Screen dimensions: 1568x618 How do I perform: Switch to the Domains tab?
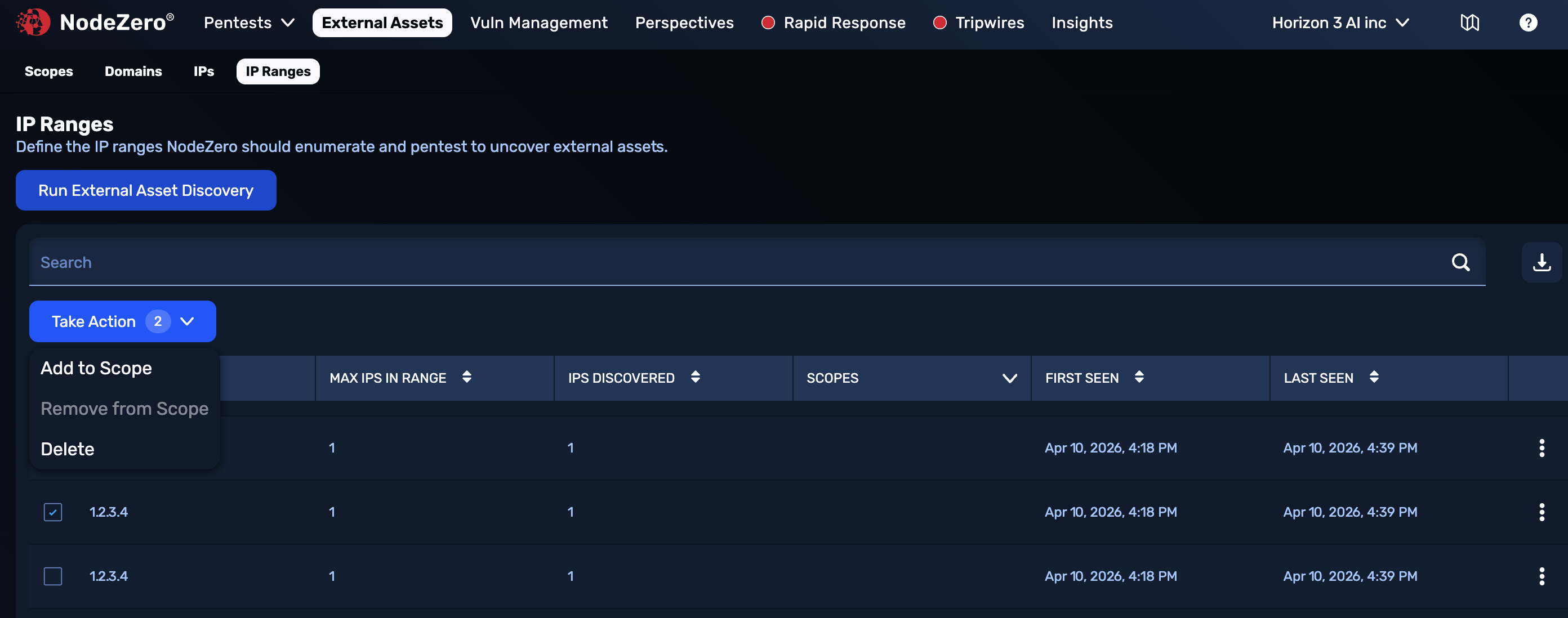[x=133, y=71]
